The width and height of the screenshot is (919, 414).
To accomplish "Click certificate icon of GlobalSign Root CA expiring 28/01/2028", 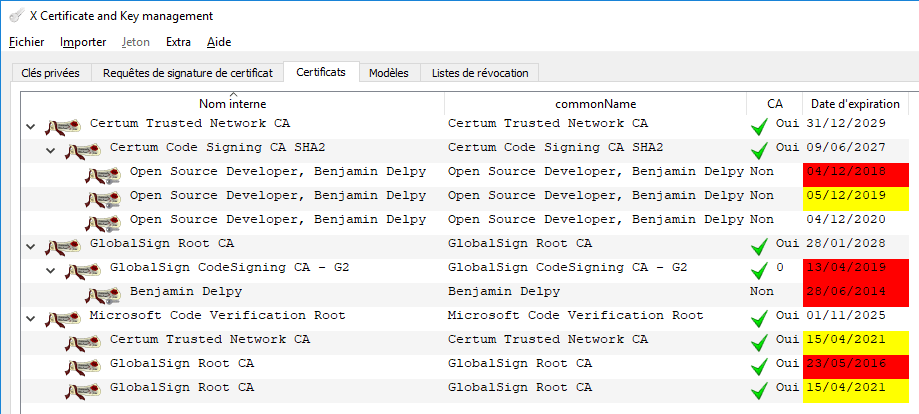I will (63, 246).
